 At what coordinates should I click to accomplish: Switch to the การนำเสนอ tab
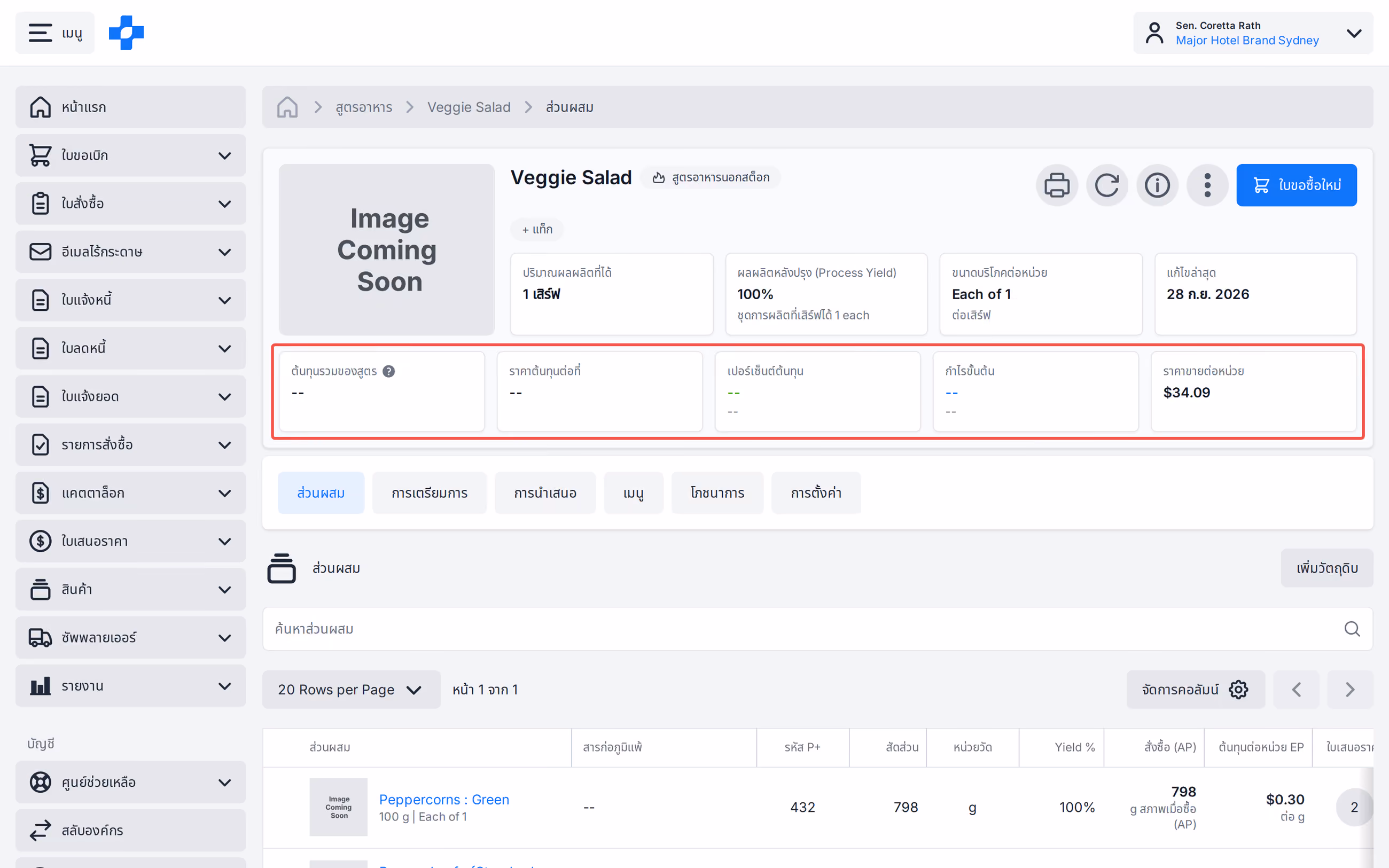(x=545, y=493)
